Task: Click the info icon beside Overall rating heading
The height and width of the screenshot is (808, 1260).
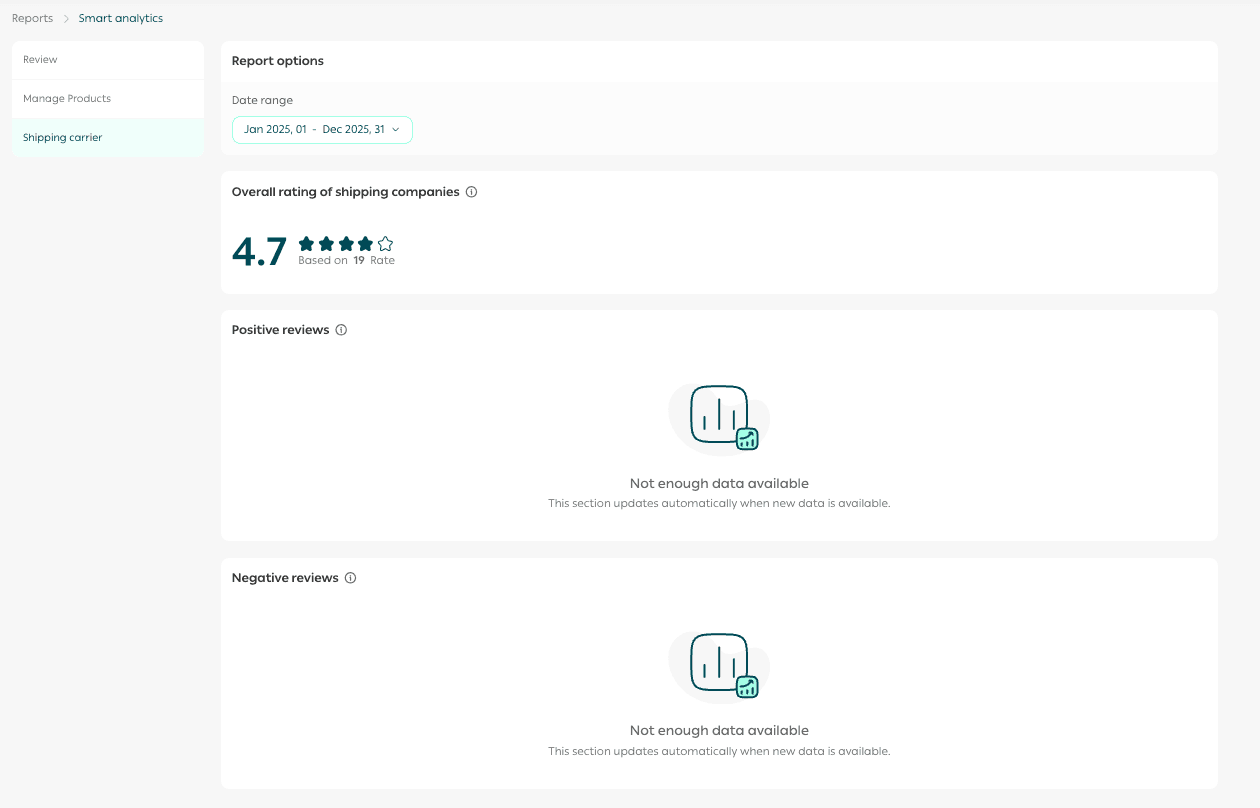Action: (x=472, y=192)
